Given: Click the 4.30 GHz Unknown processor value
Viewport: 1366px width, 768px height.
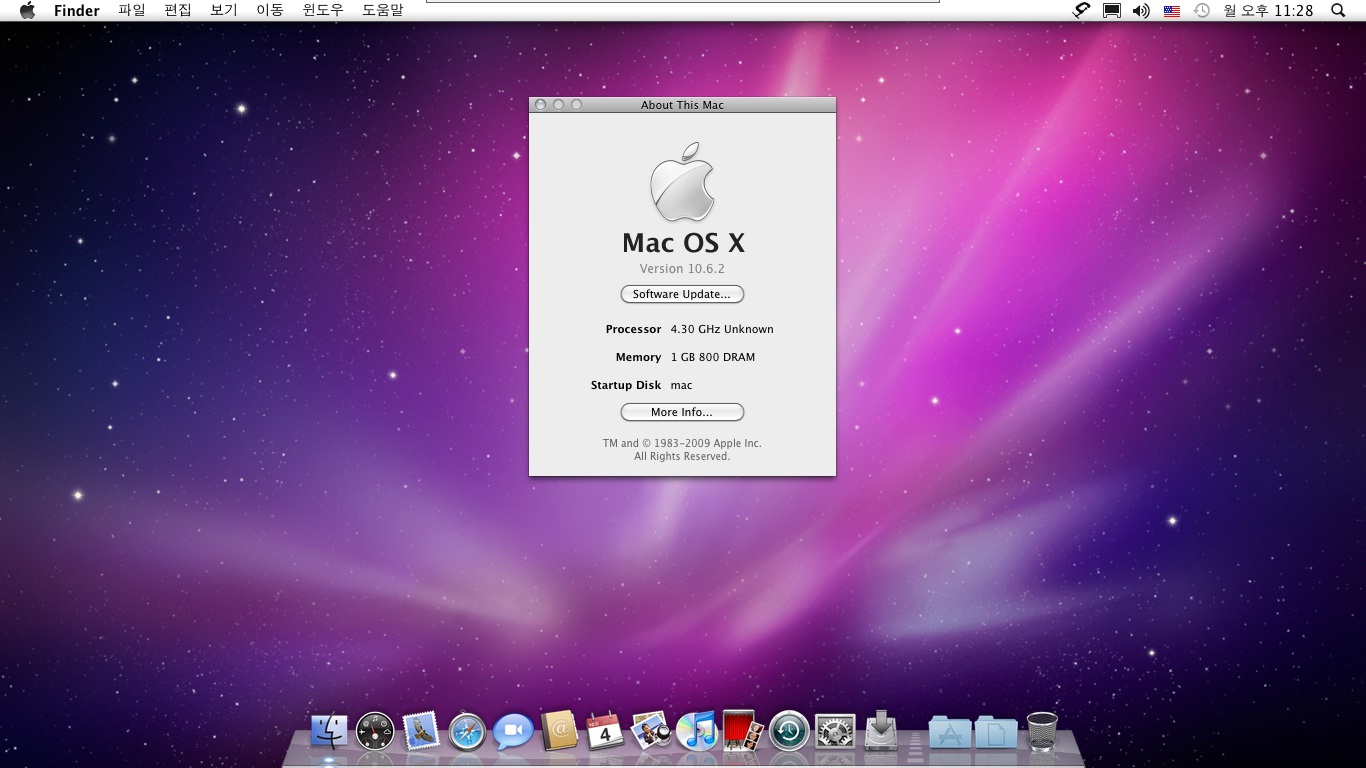Looking at the screenshot, I should point(722,329).
